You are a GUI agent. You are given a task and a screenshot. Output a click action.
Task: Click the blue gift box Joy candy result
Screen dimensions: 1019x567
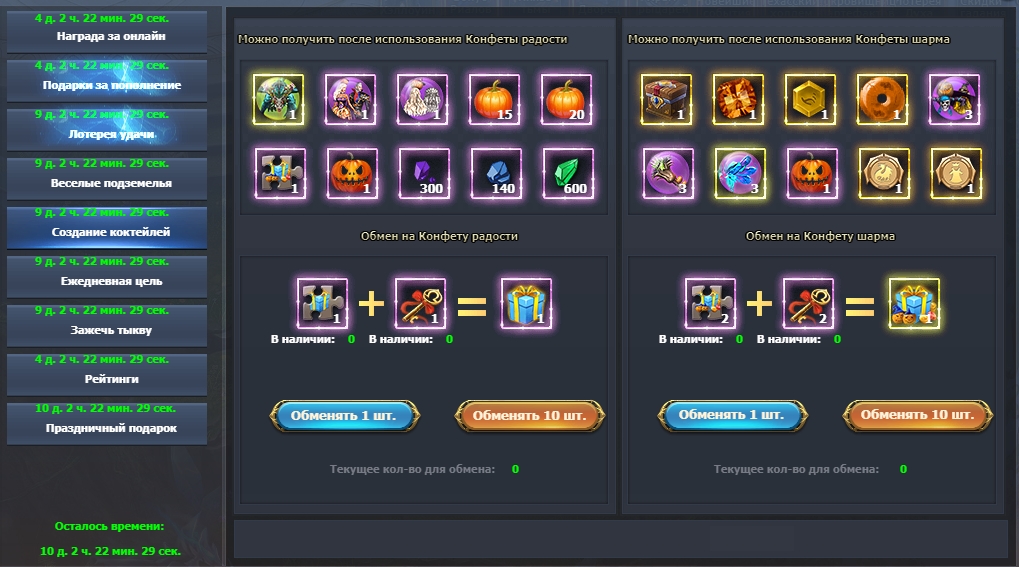click(x=526, y=304)
